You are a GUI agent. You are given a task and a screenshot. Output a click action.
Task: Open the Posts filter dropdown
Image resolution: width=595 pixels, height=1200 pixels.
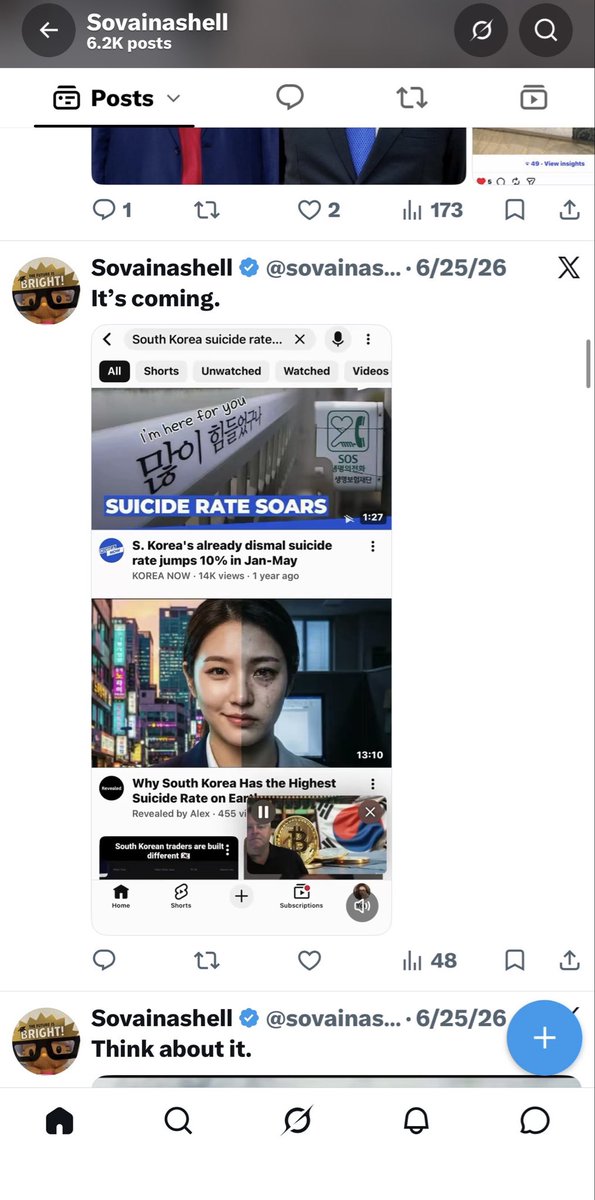click(115, 98)
